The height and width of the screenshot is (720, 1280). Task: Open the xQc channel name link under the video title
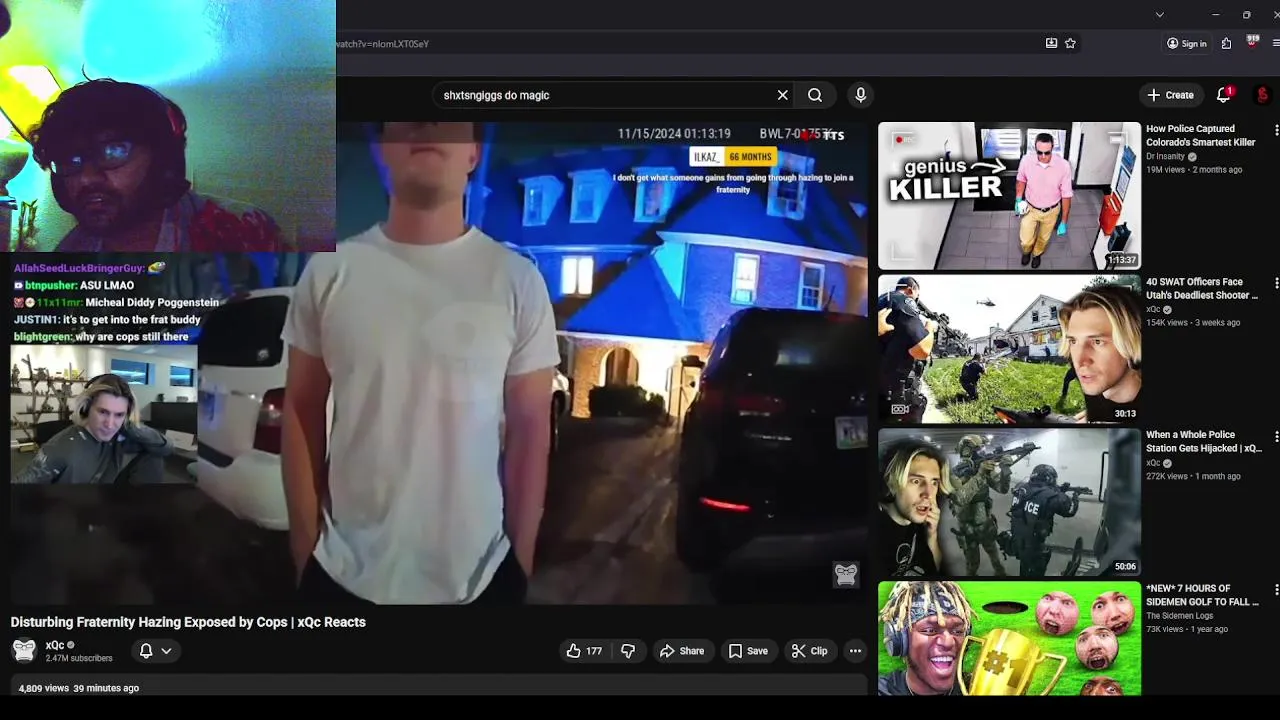pos(55,645)
